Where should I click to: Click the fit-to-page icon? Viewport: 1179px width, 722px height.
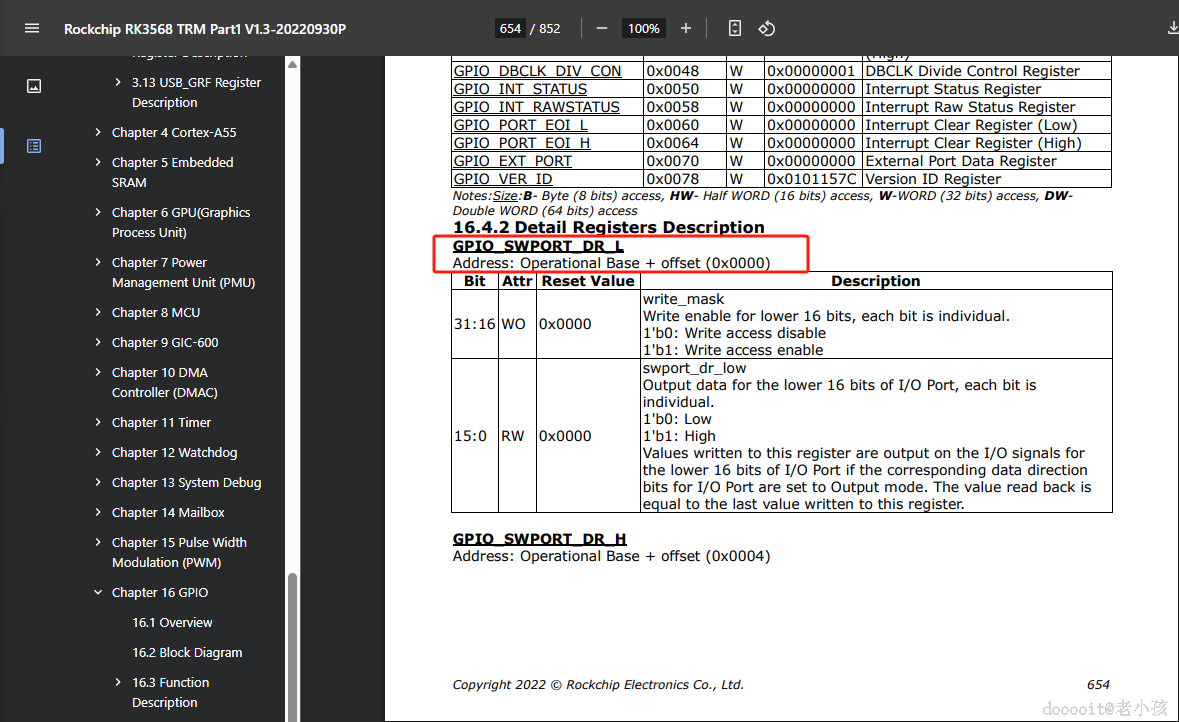click(x=735, y=29)
